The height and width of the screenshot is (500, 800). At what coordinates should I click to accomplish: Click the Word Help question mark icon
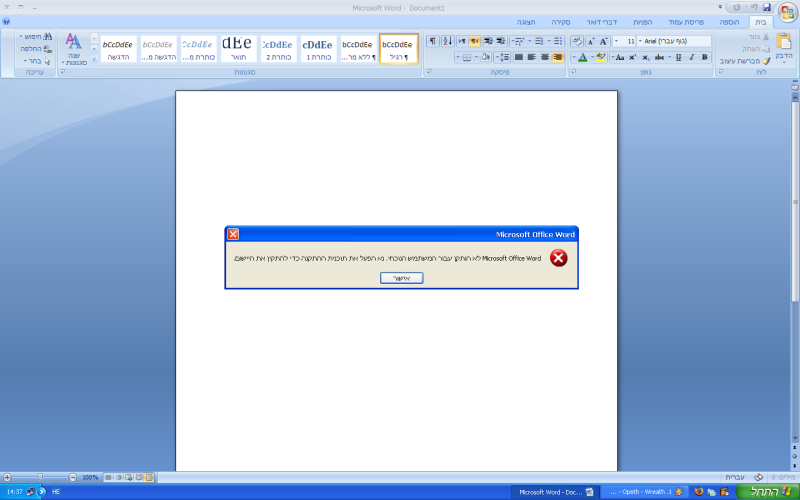pyautogui.click(x=6, y=21)
